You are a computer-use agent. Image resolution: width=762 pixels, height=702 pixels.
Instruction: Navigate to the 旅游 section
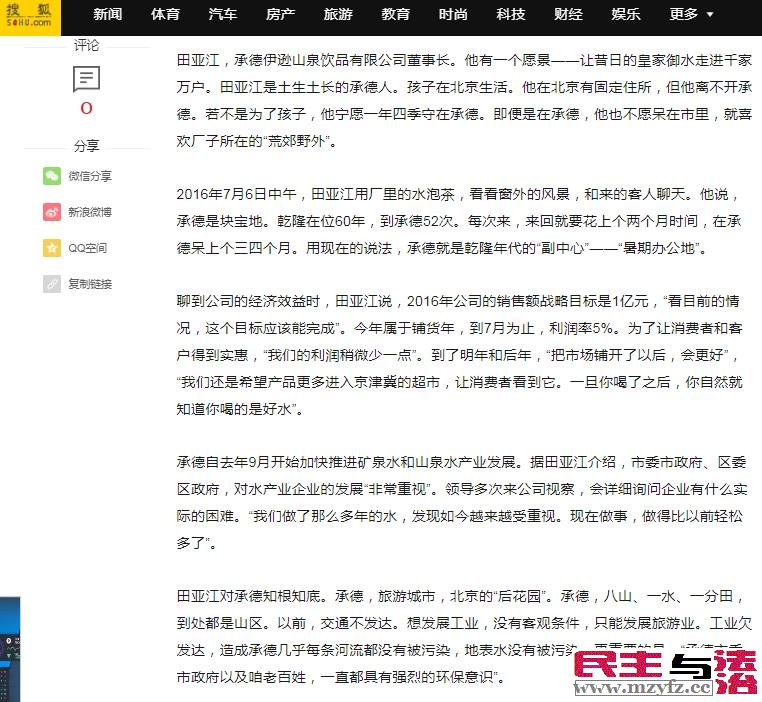pos(338,15)
